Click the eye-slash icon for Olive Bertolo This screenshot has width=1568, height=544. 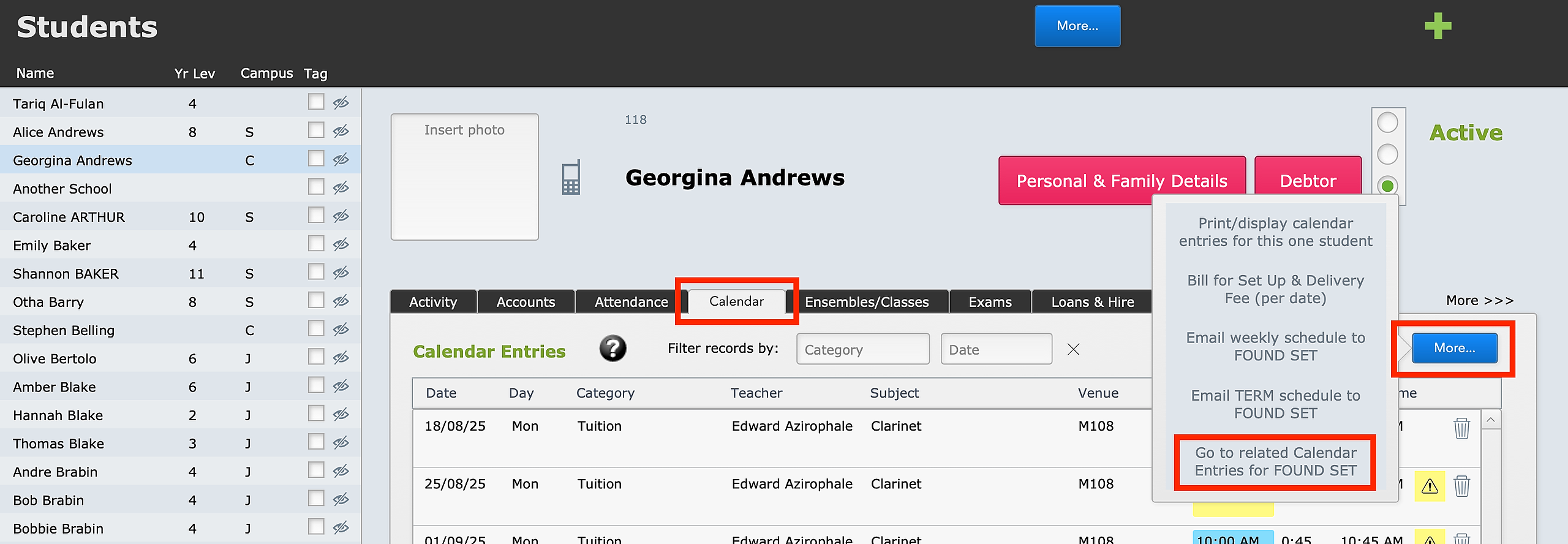(x=341, y=357)
